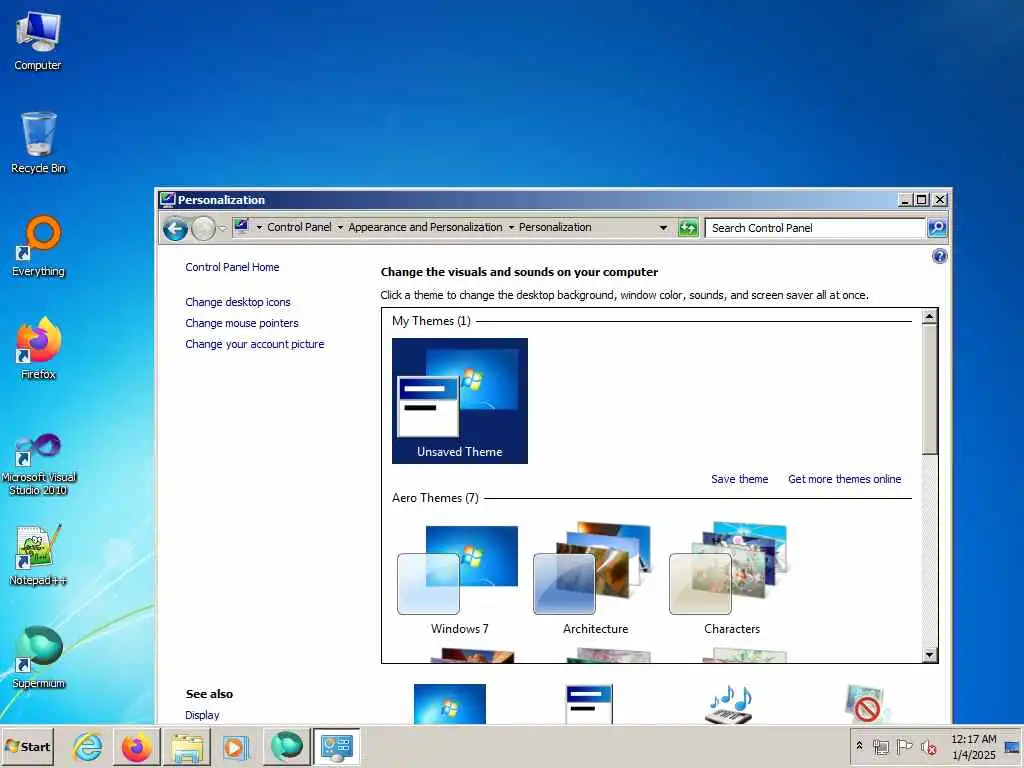The height and width of the screenshot is (768, 1024).
Task: Select the Supermium desktop shortcut
Action: (x=39, y=657)
